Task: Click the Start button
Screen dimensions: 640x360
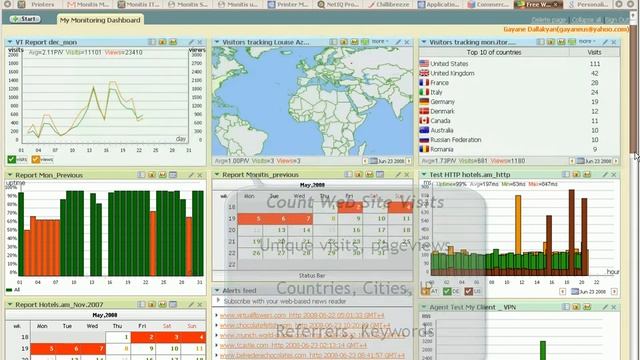Action: click(x=25, y=19)
